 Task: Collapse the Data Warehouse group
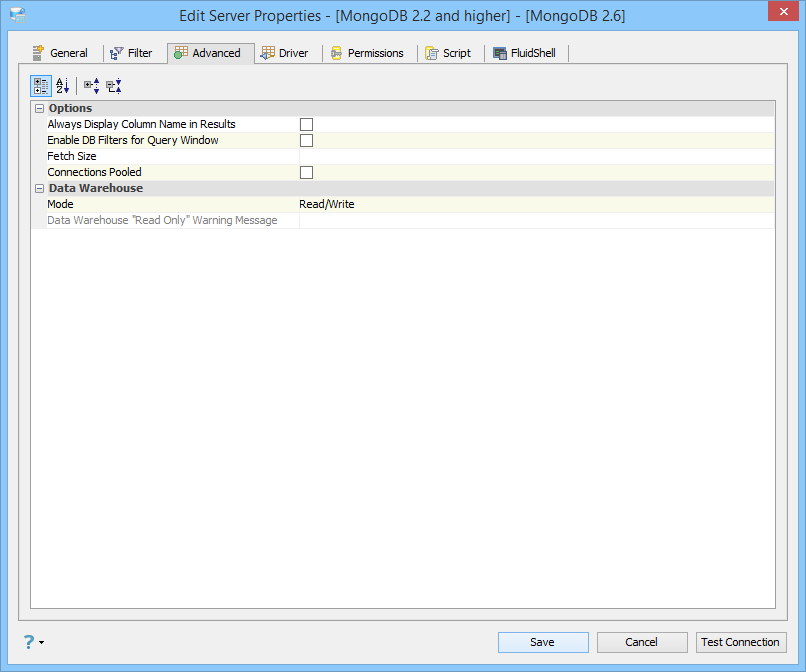point(39,188)
